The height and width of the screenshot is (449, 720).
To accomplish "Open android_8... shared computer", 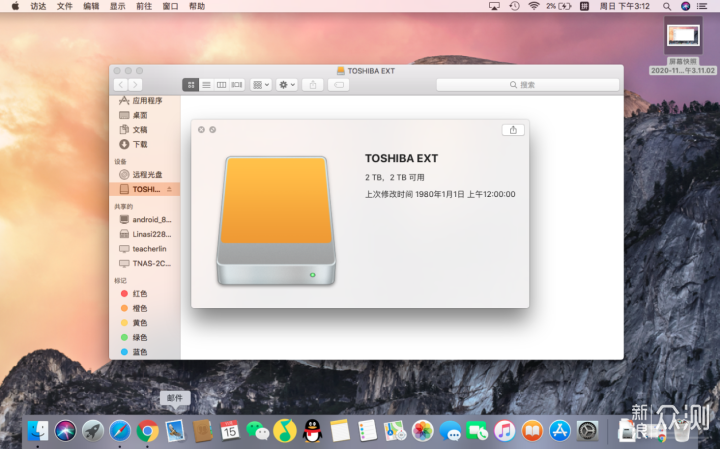I will coord(145,219).
